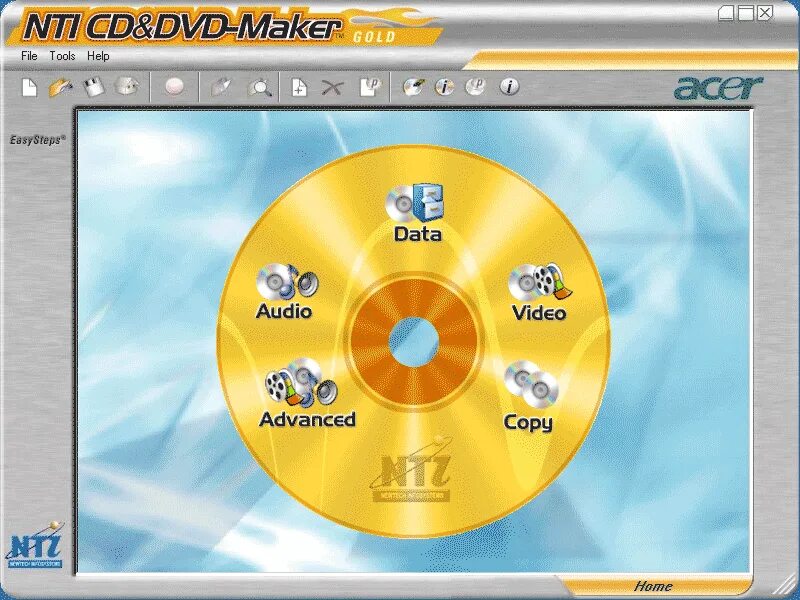Open a project with the folder icon
This screenshot has height=600, width=800.
tap(61, 87)
